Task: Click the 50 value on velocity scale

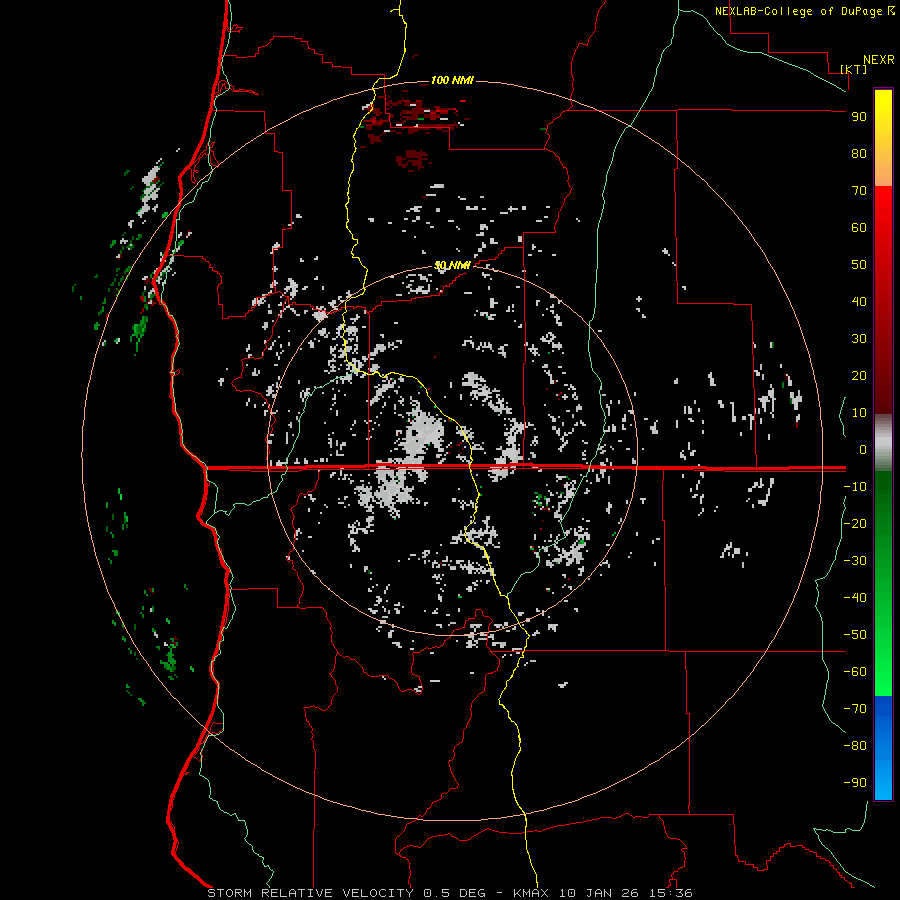Action: (x=859, y=265)
